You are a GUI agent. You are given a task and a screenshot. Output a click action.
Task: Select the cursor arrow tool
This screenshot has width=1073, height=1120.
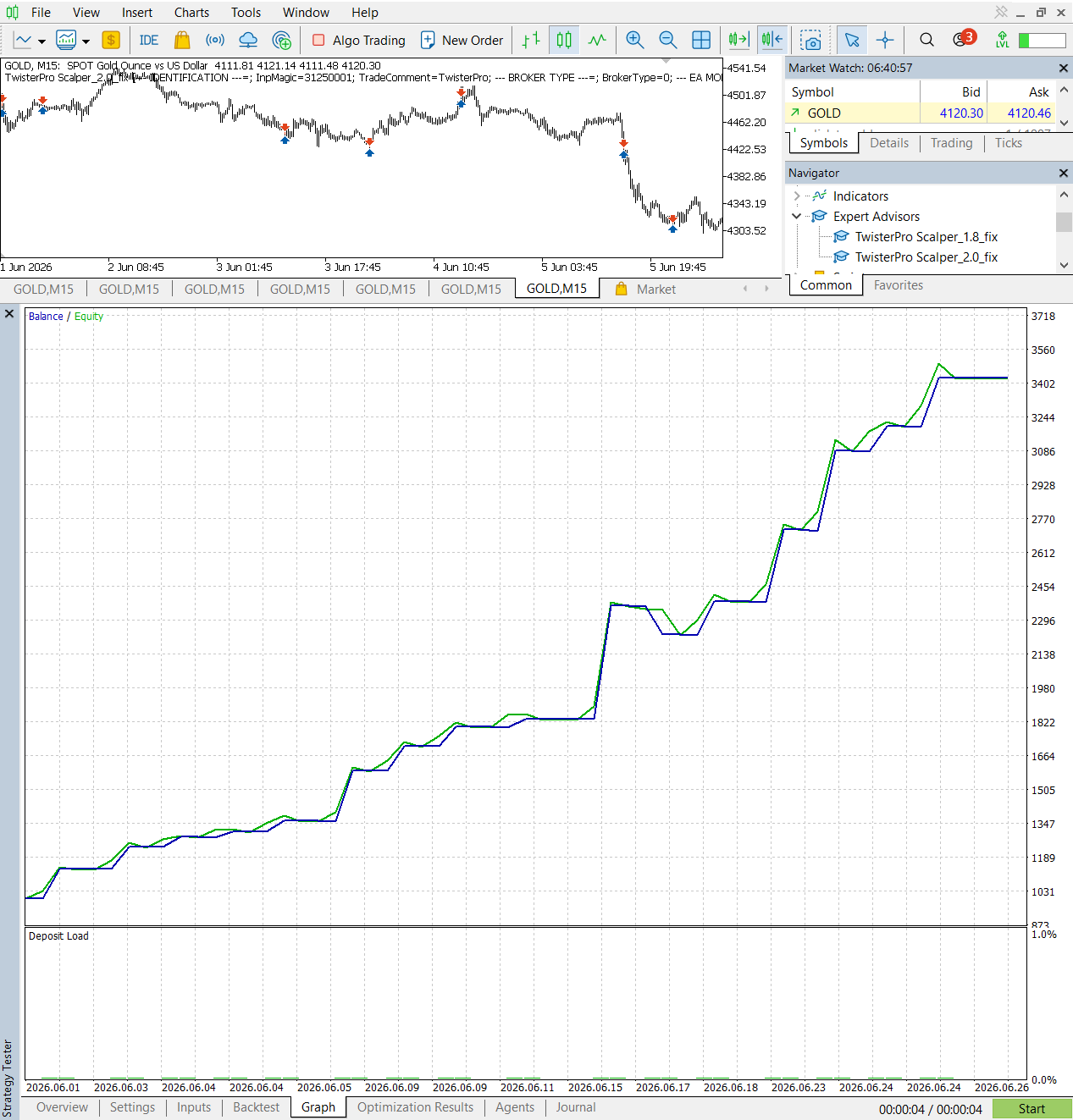(x=852, y=40)
